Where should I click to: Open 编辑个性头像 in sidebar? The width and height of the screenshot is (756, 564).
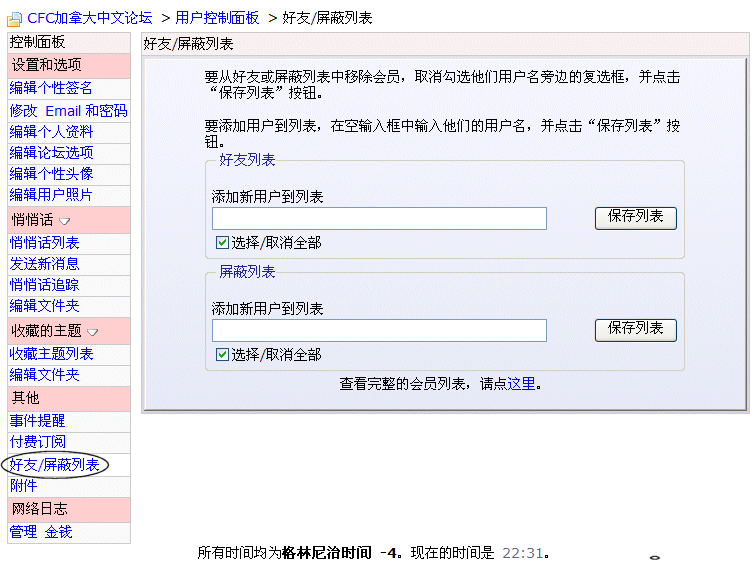pos(51,174)
